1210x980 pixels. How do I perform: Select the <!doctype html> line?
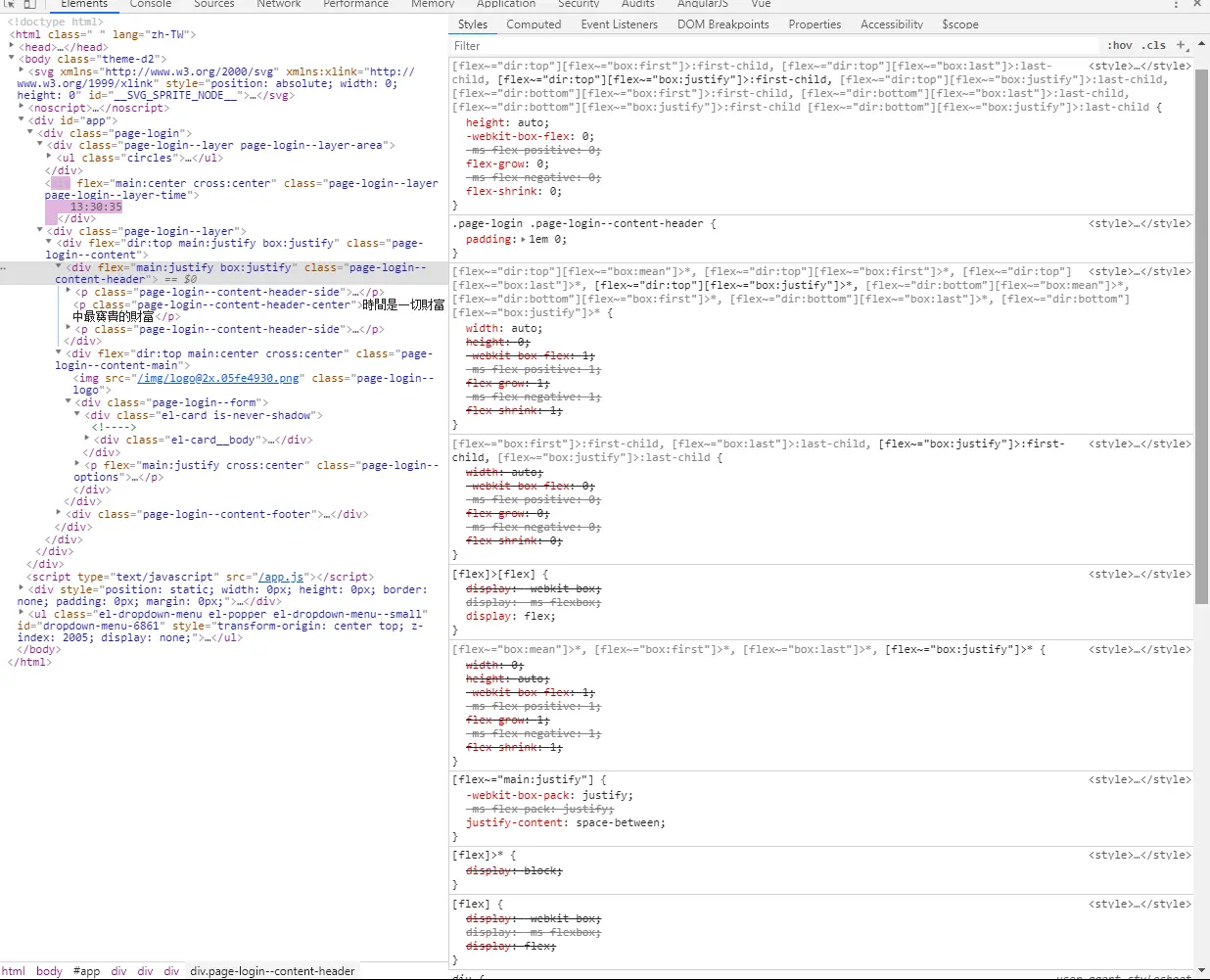coord(55,22)
